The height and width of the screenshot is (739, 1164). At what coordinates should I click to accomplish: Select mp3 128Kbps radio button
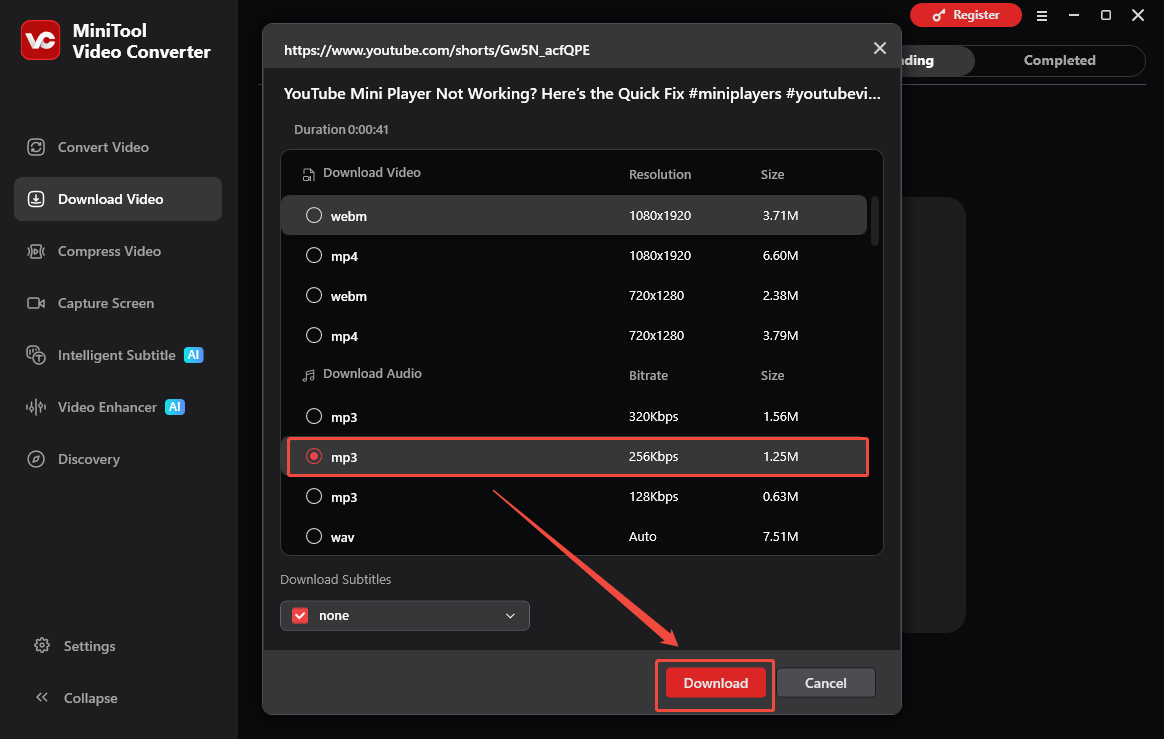click(314, 496)
